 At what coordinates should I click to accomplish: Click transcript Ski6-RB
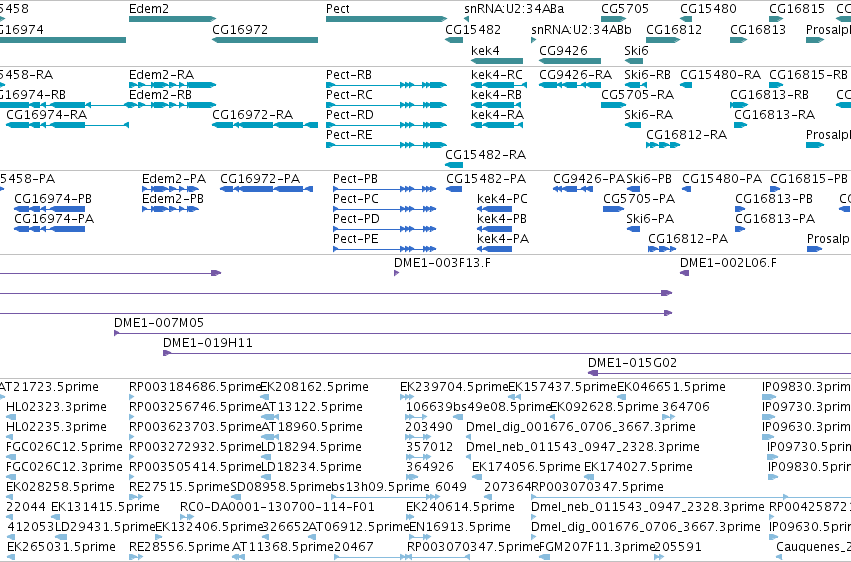(x=636, y=85)
